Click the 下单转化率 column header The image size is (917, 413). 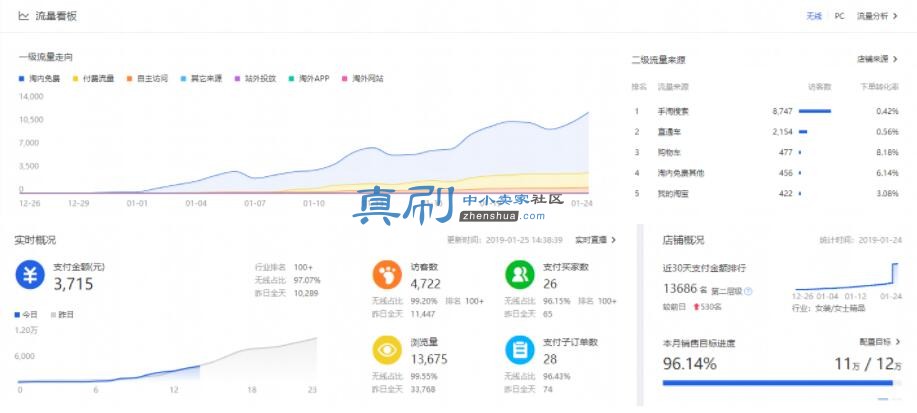(x=880, y=87)
